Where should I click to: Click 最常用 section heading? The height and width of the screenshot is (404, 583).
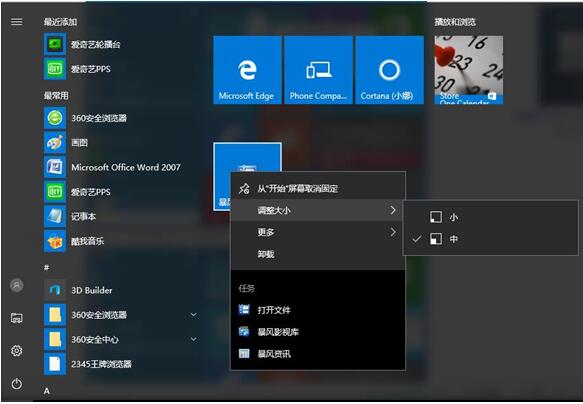[x=56, y=96]
